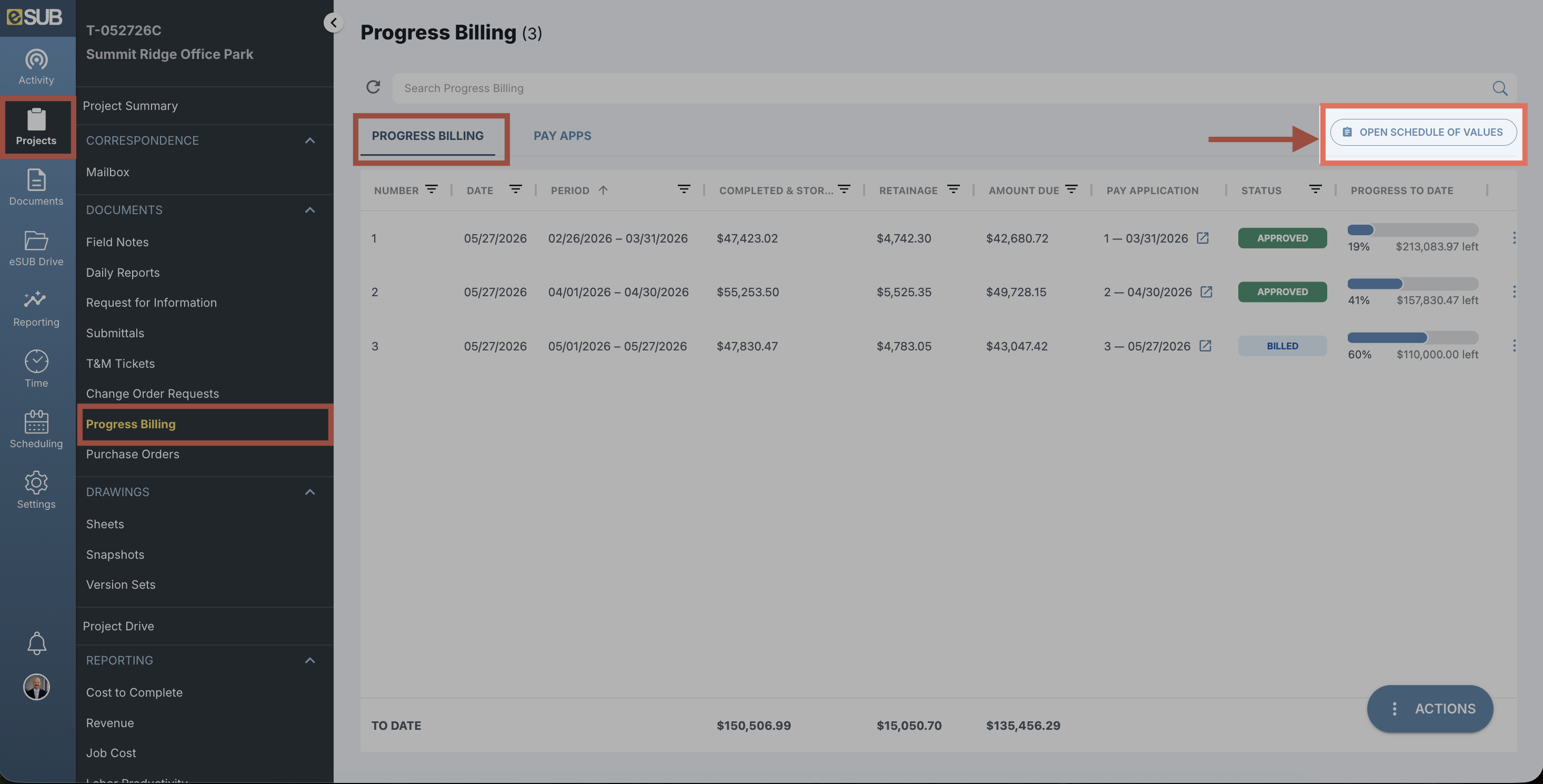The height and width of the screenshot is (784, 1543).
Task: Open the NUMBER column filter
Action: coord(432,189)
